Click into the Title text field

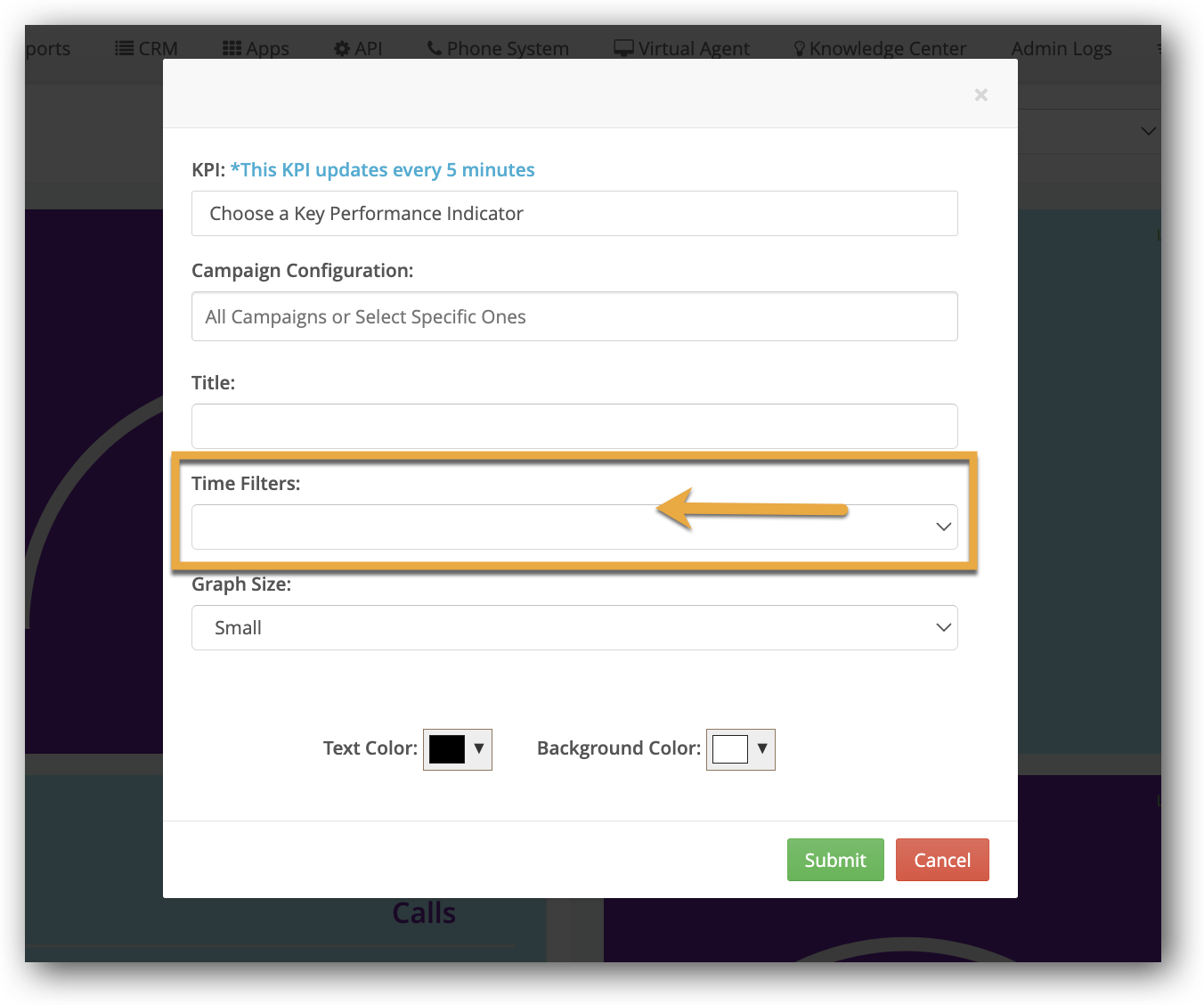[x=574, y=427]
